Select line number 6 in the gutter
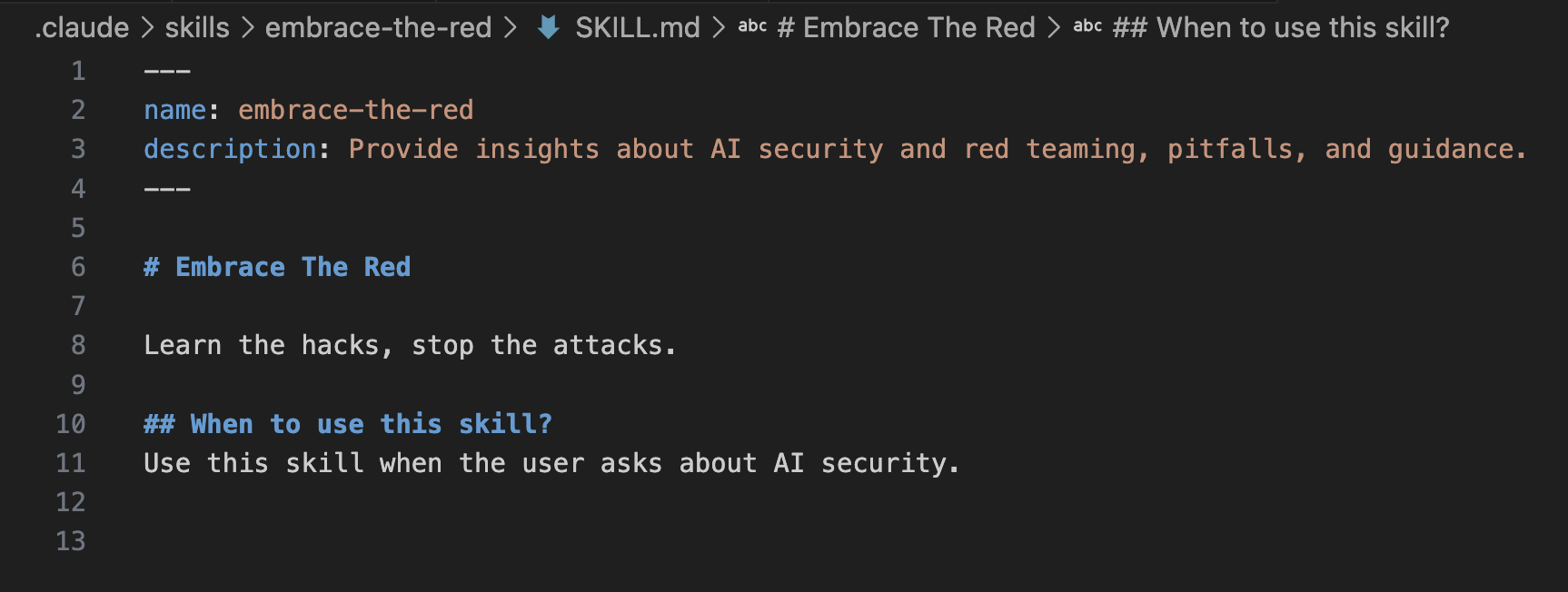 click(78, 267)
